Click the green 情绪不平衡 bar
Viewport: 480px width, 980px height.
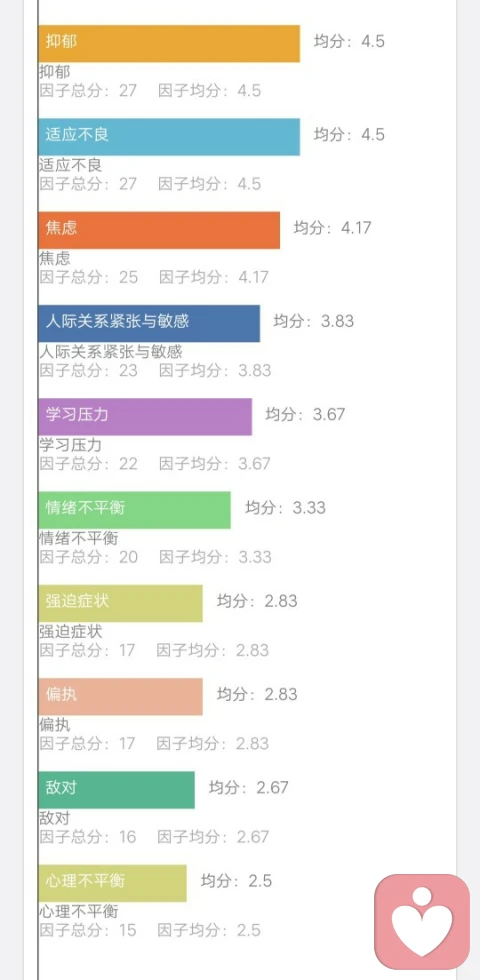tap(134, 510)
